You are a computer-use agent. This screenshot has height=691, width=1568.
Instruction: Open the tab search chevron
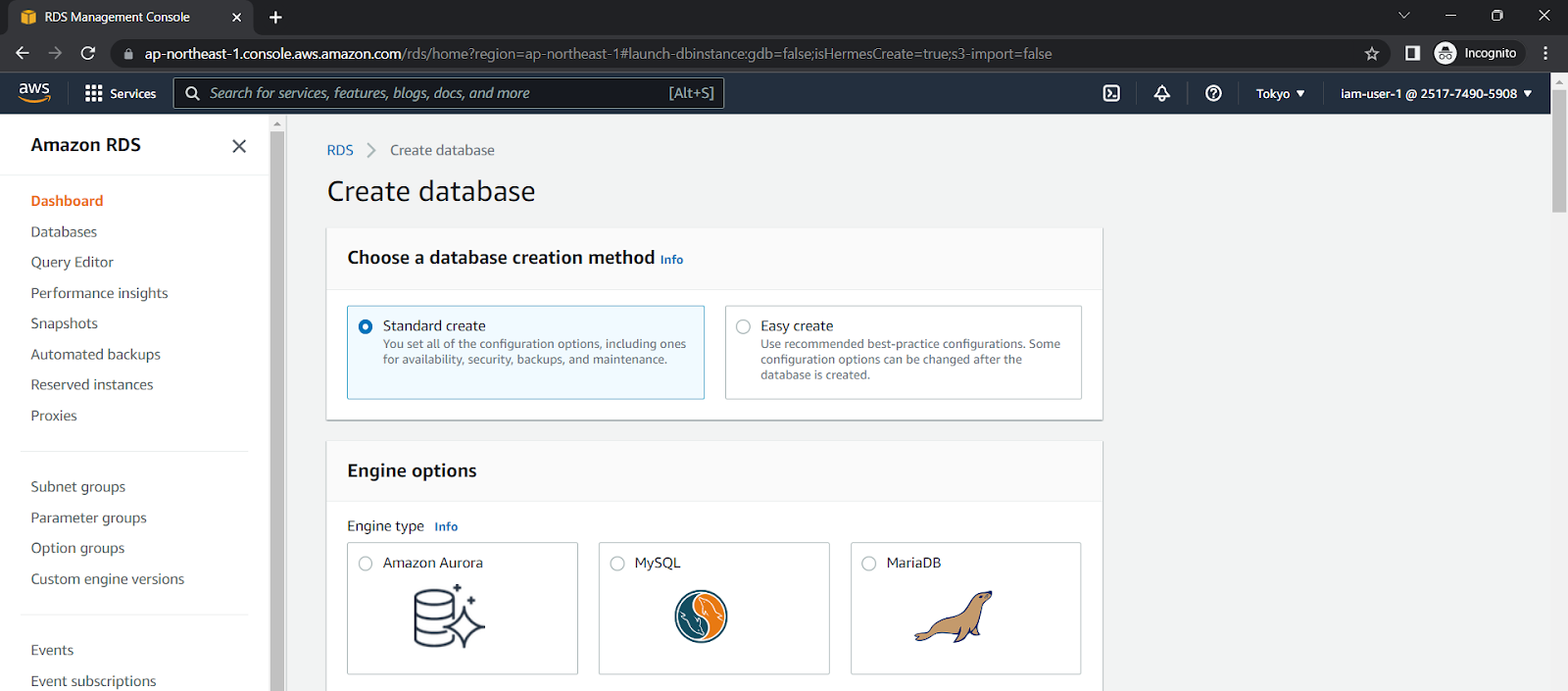click(1404, 16)
